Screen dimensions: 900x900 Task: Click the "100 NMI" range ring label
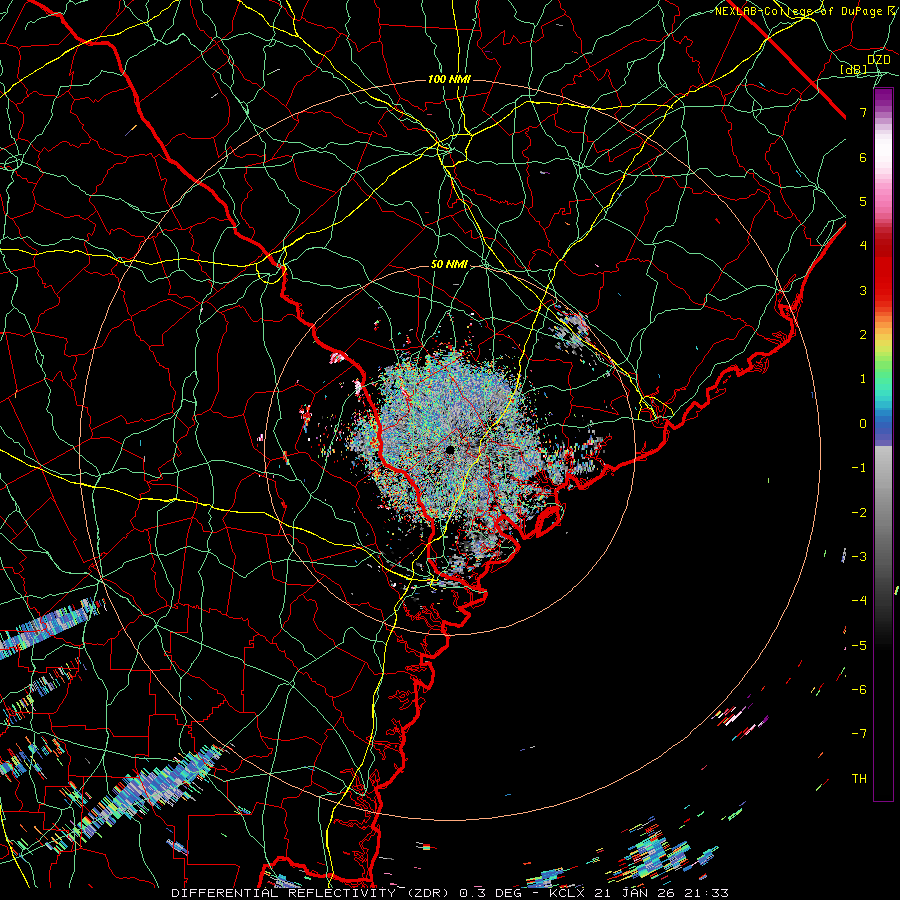coord(449,79)
